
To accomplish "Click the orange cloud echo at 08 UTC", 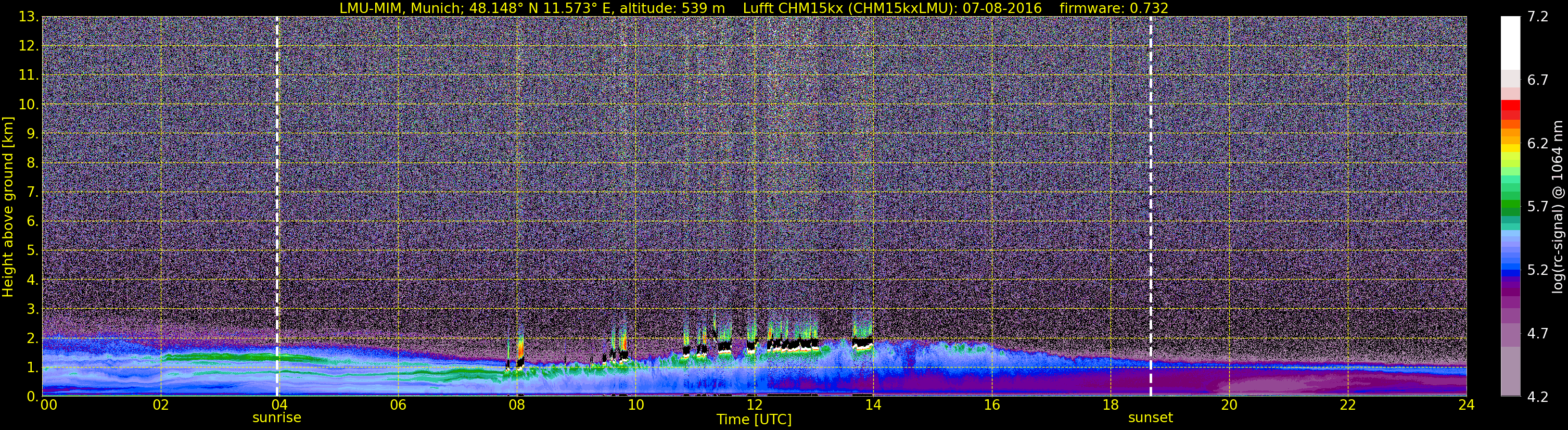I will tap(520, 350).
